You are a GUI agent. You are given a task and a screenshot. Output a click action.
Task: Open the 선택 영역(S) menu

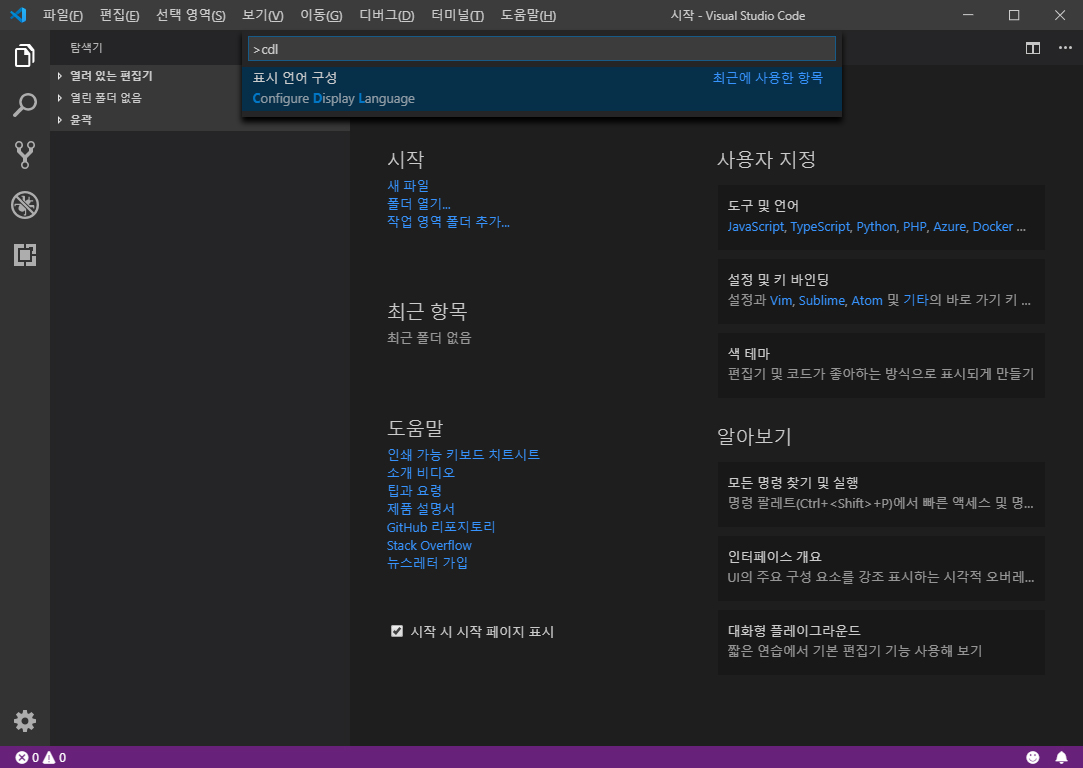(x=191, y=15)
